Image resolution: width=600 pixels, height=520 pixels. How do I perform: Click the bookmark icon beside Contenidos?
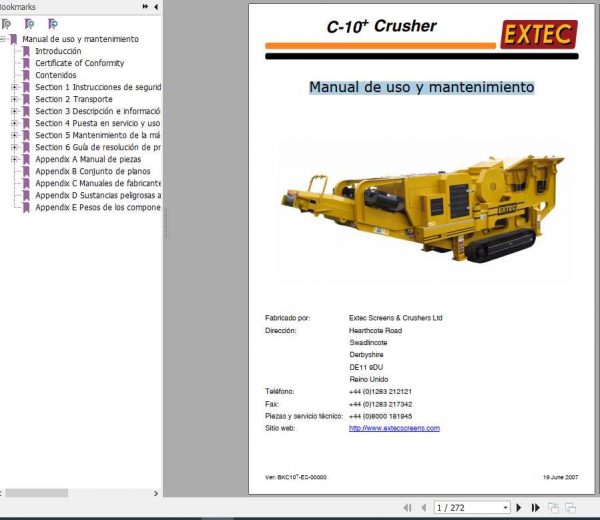(26, 75)
